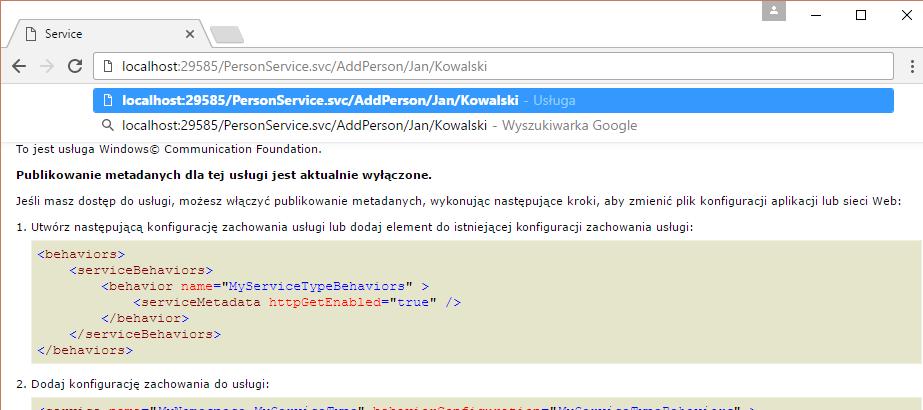Screen dimensions: 923x410
Task: Close the Chrome window
Action: [907, 15]
